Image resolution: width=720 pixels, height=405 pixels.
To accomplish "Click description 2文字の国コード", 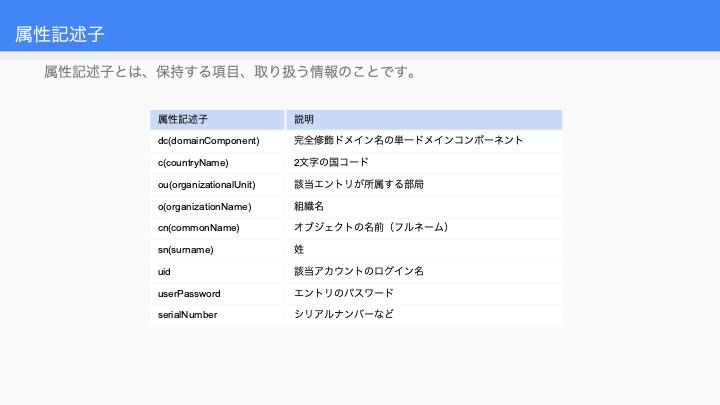I will click(331, 163).
